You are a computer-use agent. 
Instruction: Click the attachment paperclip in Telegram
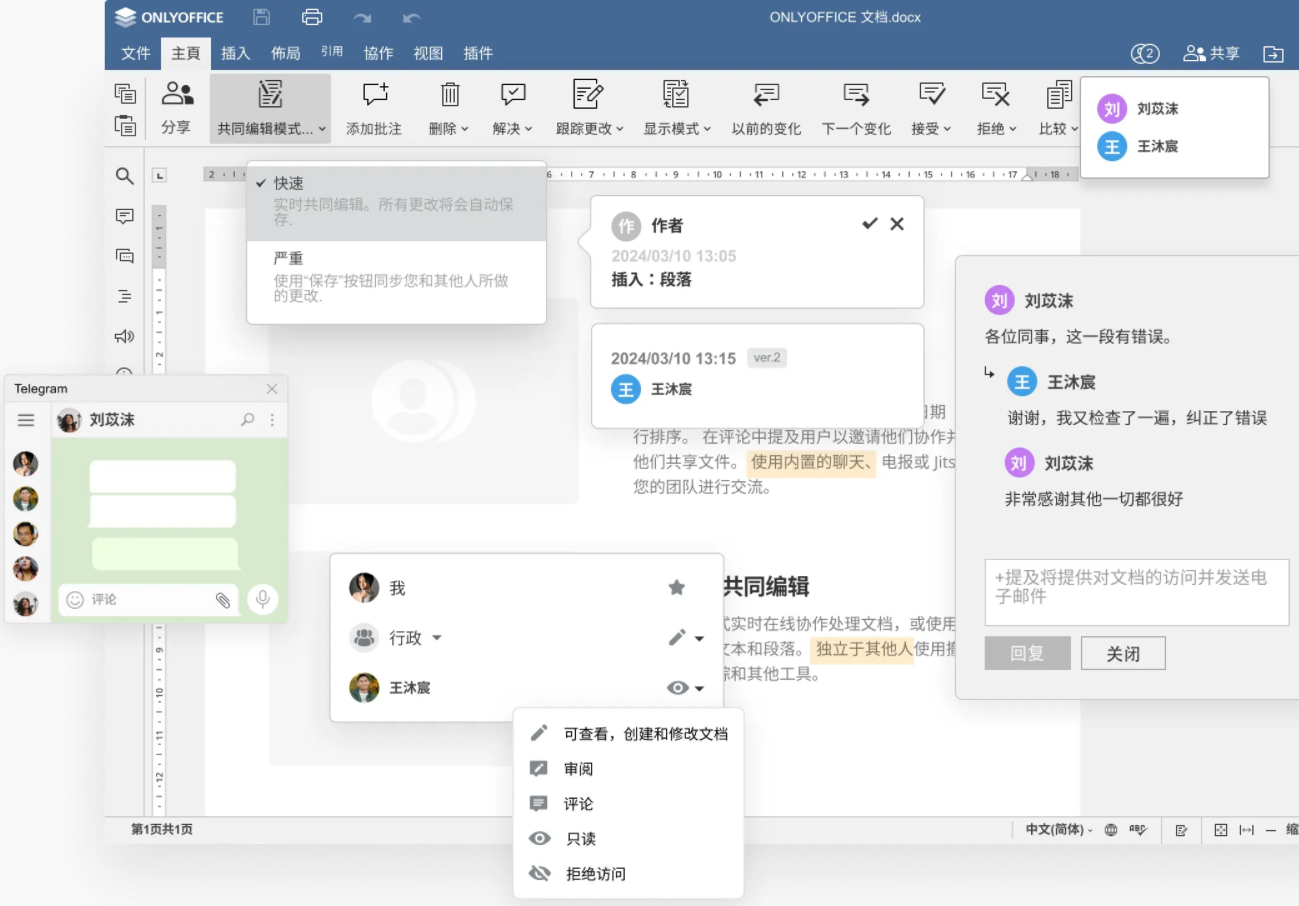pyautogui.click(x=223, y=600)
